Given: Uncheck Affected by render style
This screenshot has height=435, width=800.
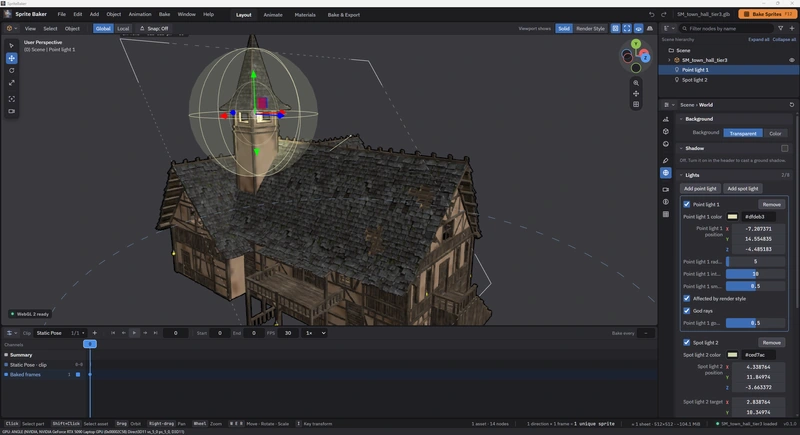Looking at the screenshot, I should tap(687, 298).
